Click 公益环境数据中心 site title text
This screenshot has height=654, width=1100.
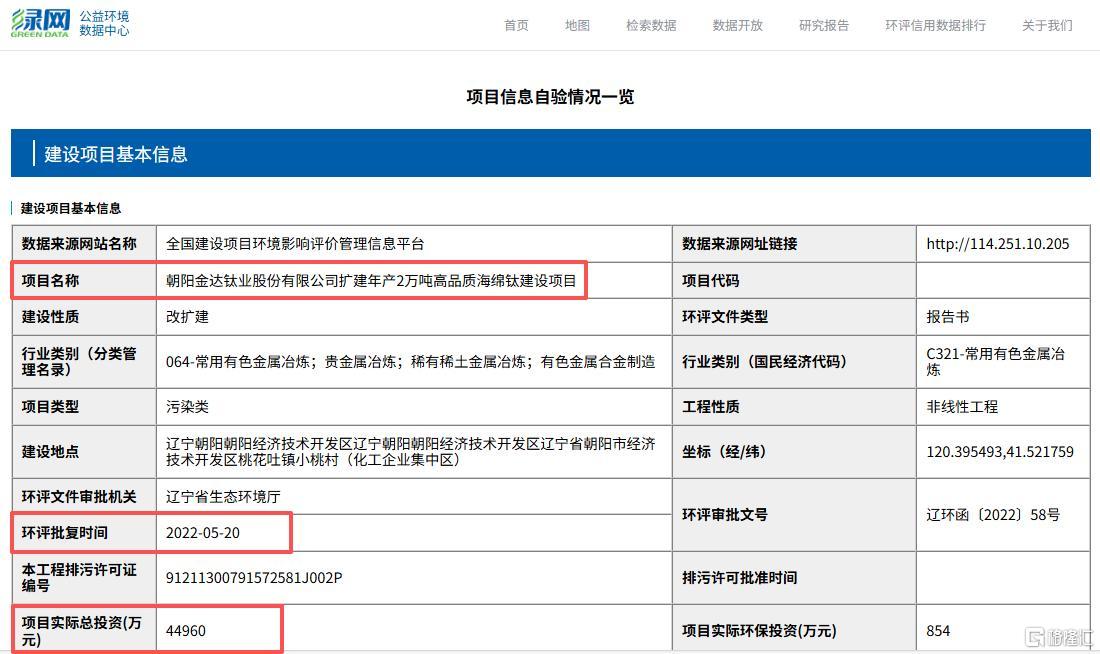(x=104, y=23)
